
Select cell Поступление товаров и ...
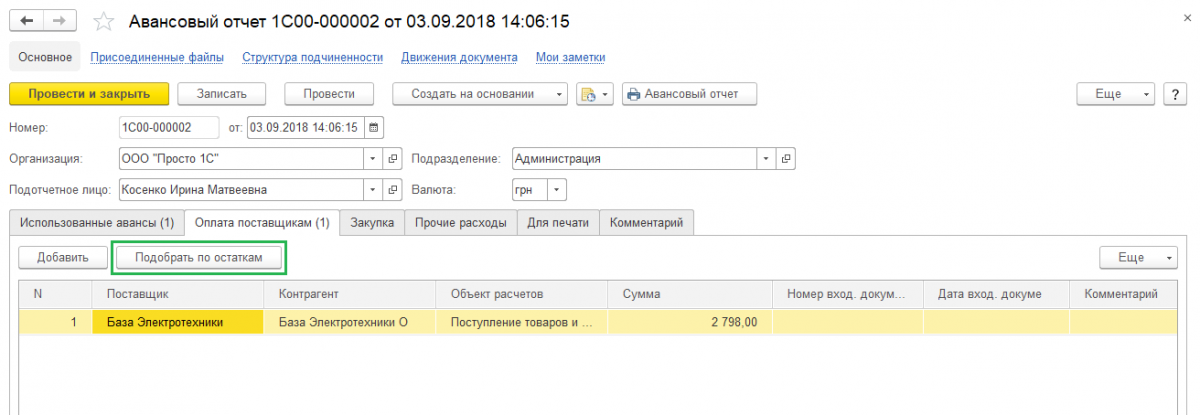coord(522,322)
